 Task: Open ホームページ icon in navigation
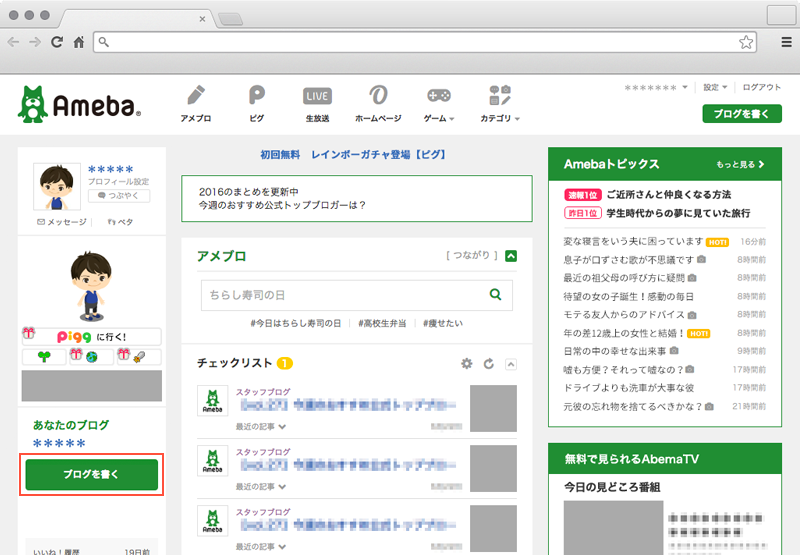pyautogui.click(x=378, y=104)
